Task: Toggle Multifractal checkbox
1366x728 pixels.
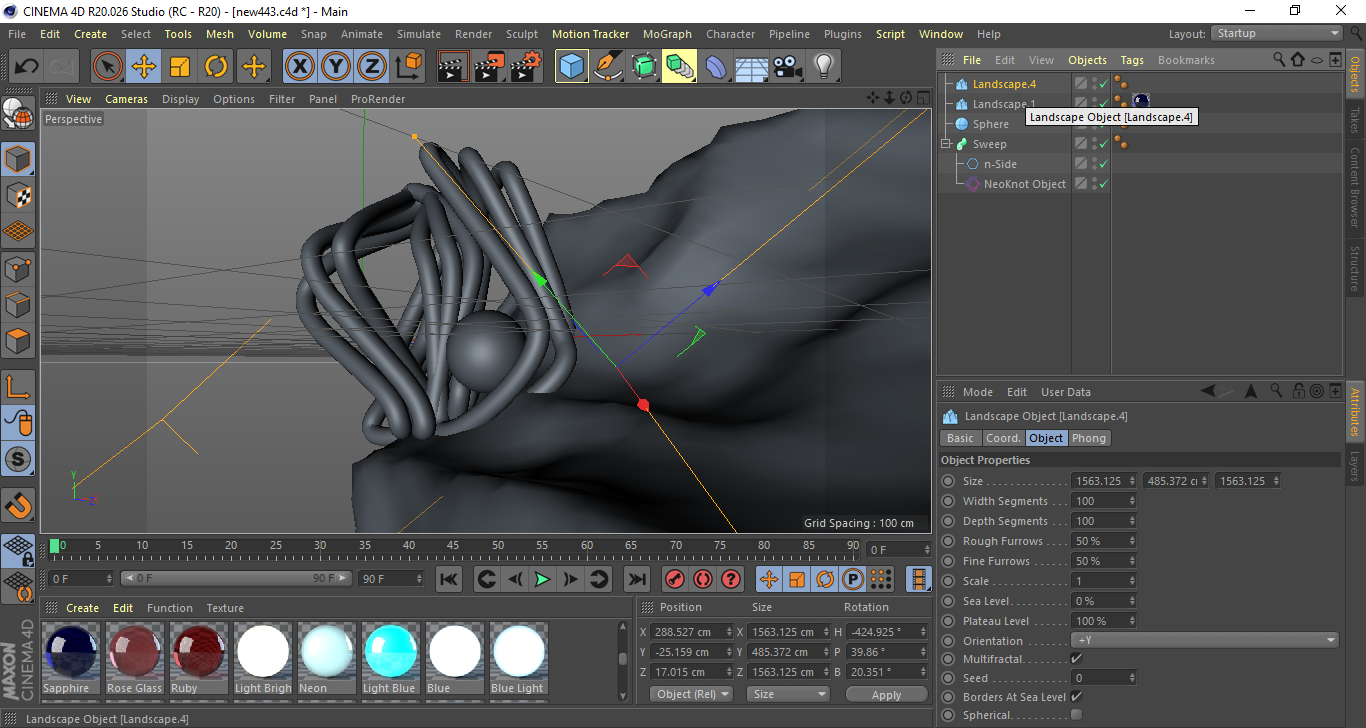Action: [1076, 659]
